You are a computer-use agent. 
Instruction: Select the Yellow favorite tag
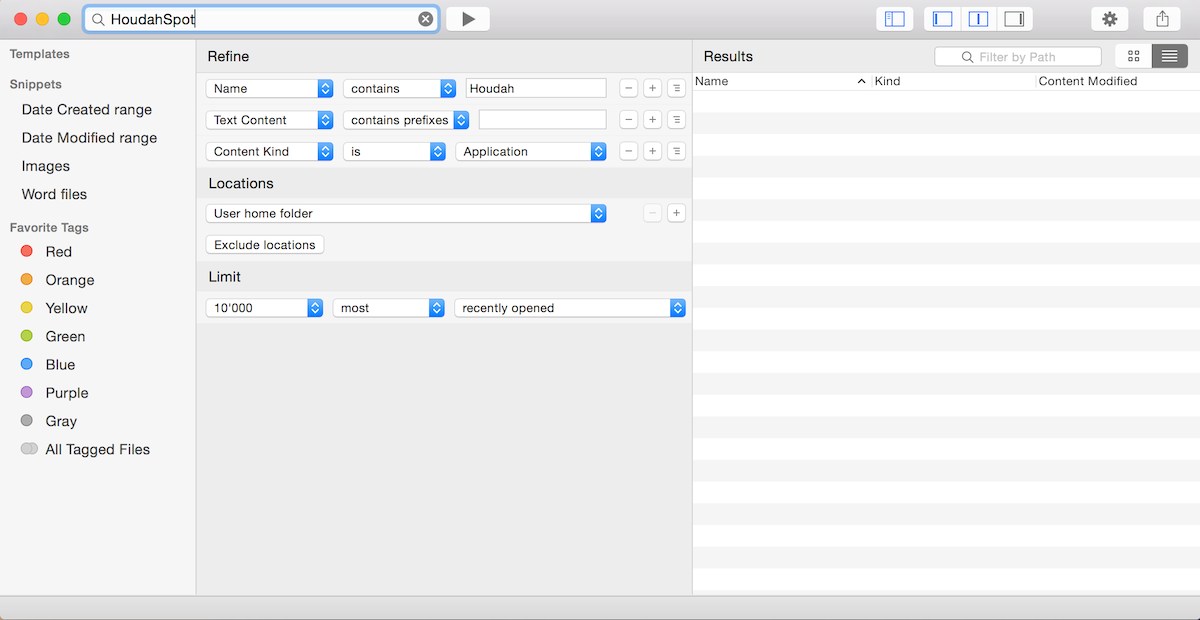pyautogui.click(x=66, y=308)
